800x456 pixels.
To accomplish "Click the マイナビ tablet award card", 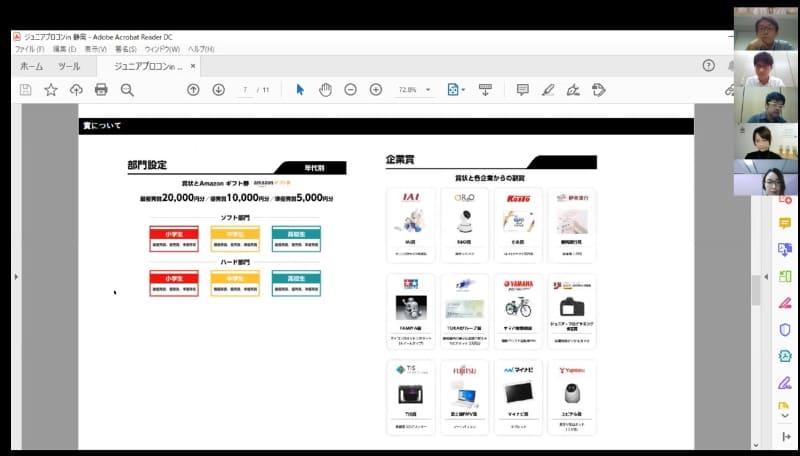I will point(518,397).
